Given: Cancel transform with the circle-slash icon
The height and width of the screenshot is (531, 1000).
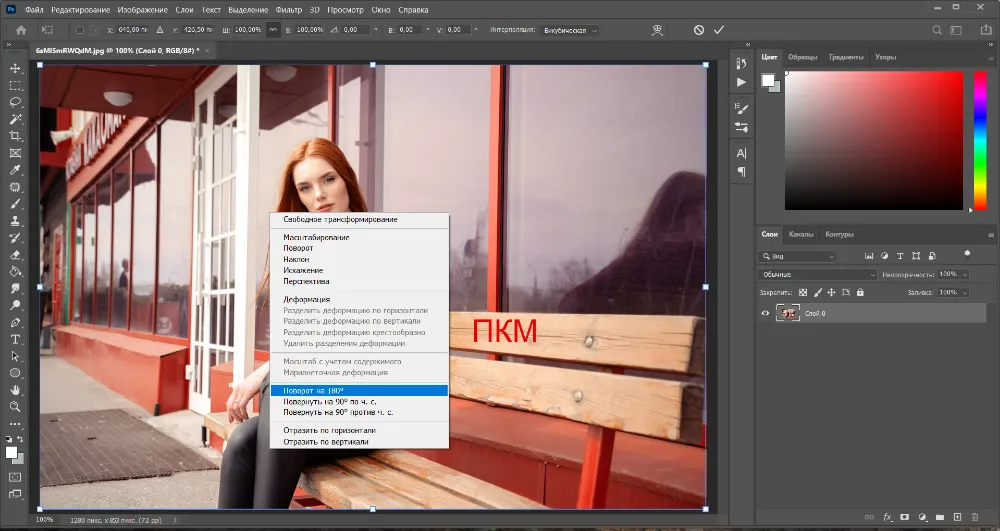Looking at the screenshot, I should [699, 30].
